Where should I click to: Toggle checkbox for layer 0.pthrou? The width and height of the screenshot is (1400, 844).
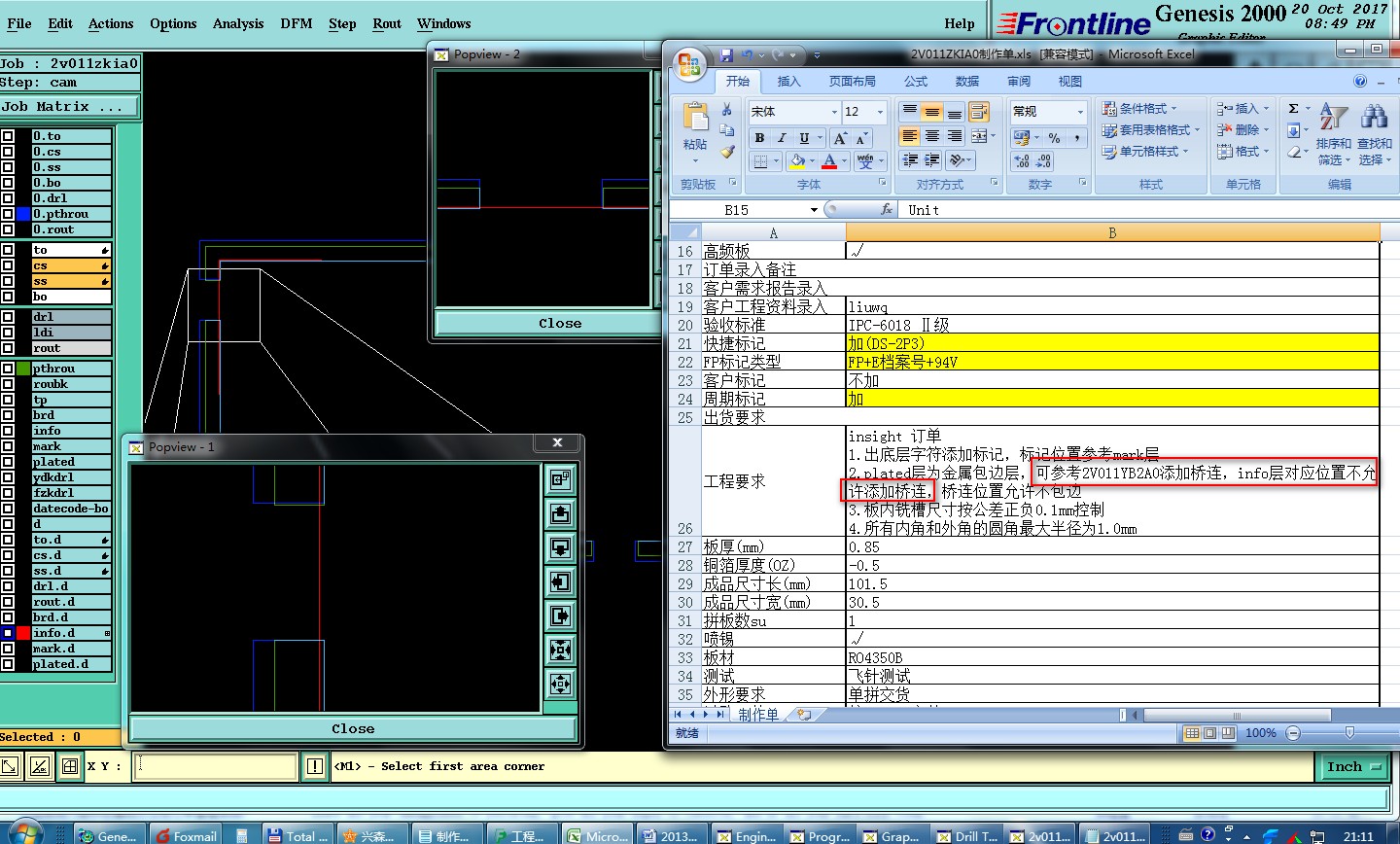tap(8, 214)
